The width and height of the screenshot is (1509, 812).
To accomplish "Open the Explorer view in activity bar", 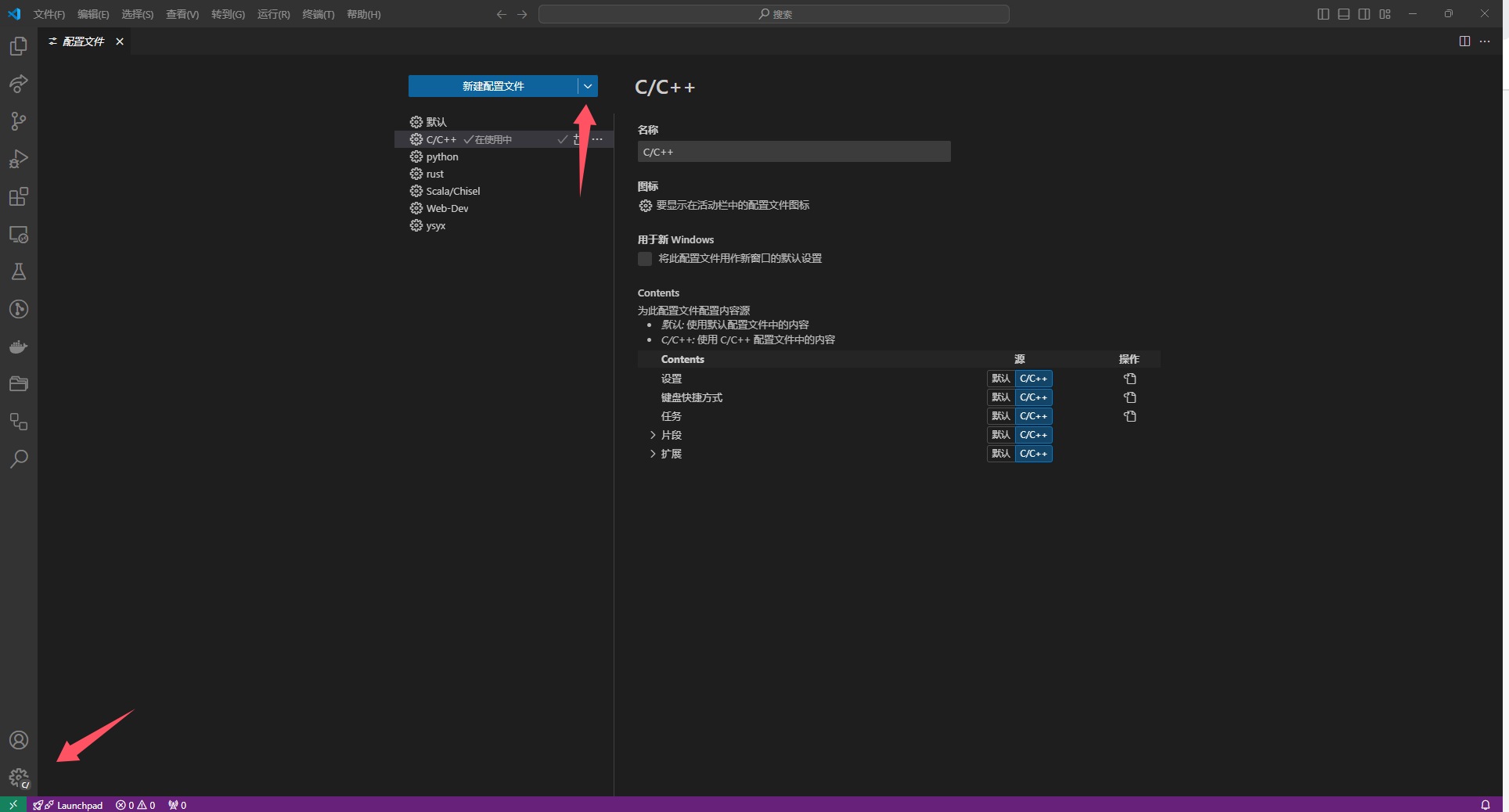I will point(19,46).
